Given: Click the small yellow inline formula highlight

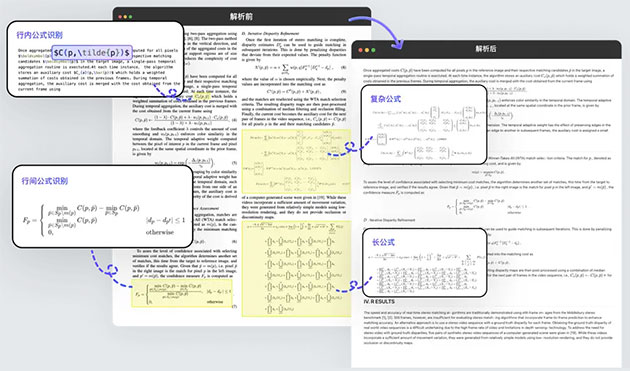Looking at the screenshot, I should (202, 96).
